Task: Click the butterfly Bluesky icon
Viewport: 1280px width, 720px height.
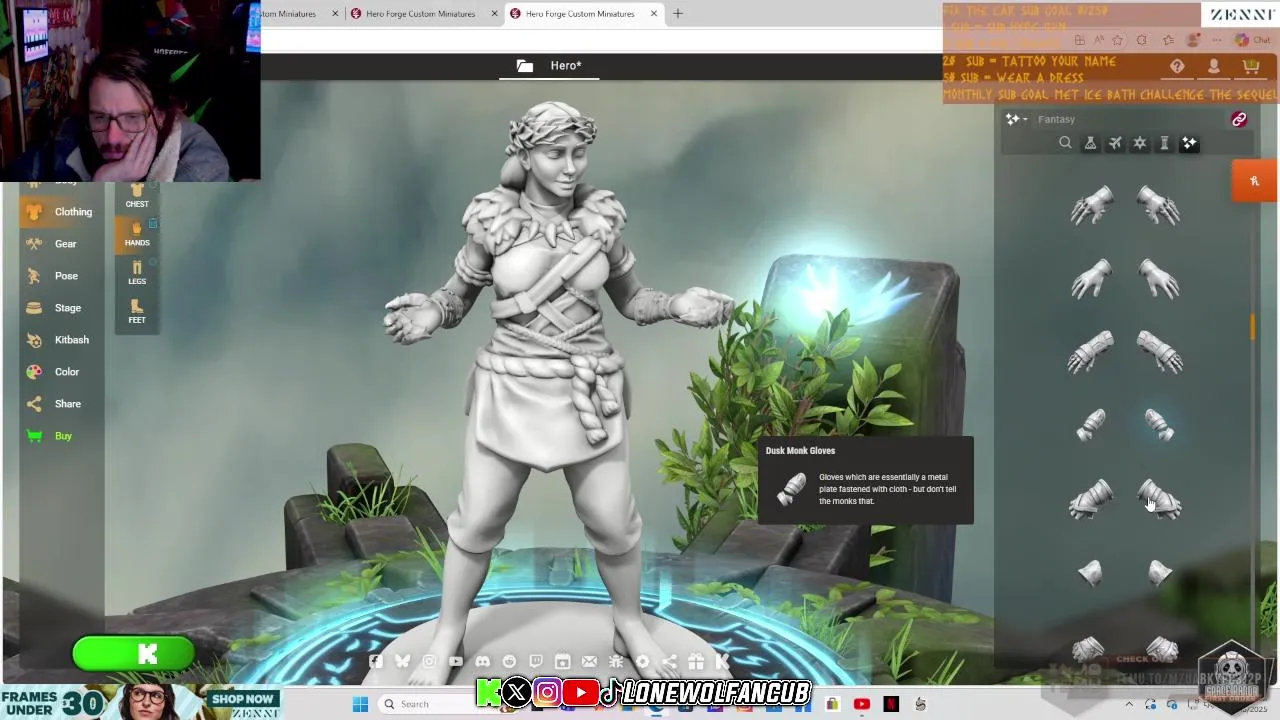Action: click(x=402, y=661)
